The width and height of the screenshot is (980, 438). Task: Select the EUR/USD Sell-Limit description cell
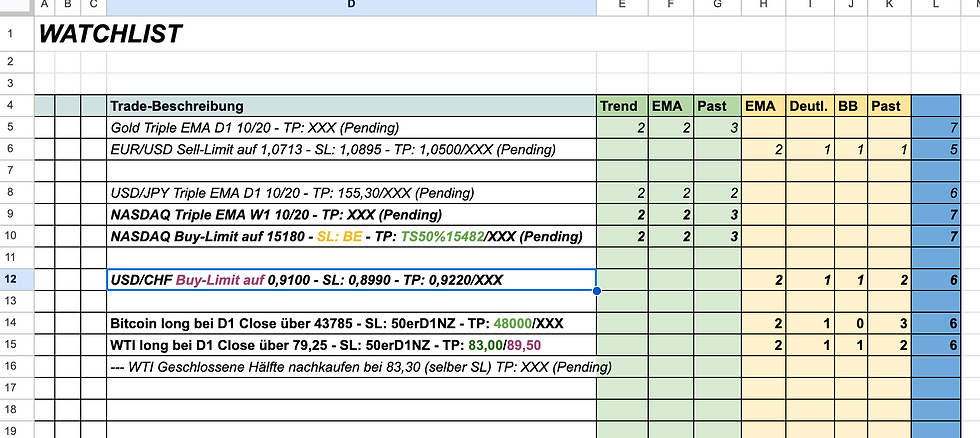click(x=351, y=149)
